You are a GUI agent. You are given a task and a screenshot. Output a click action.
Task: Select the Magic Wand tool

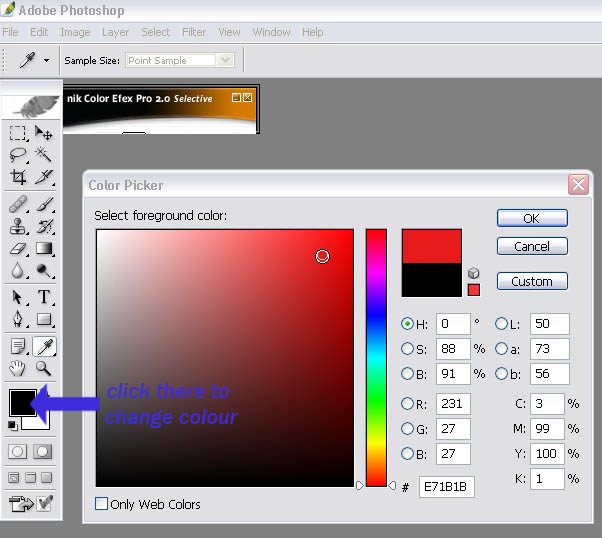coord(44,155)
